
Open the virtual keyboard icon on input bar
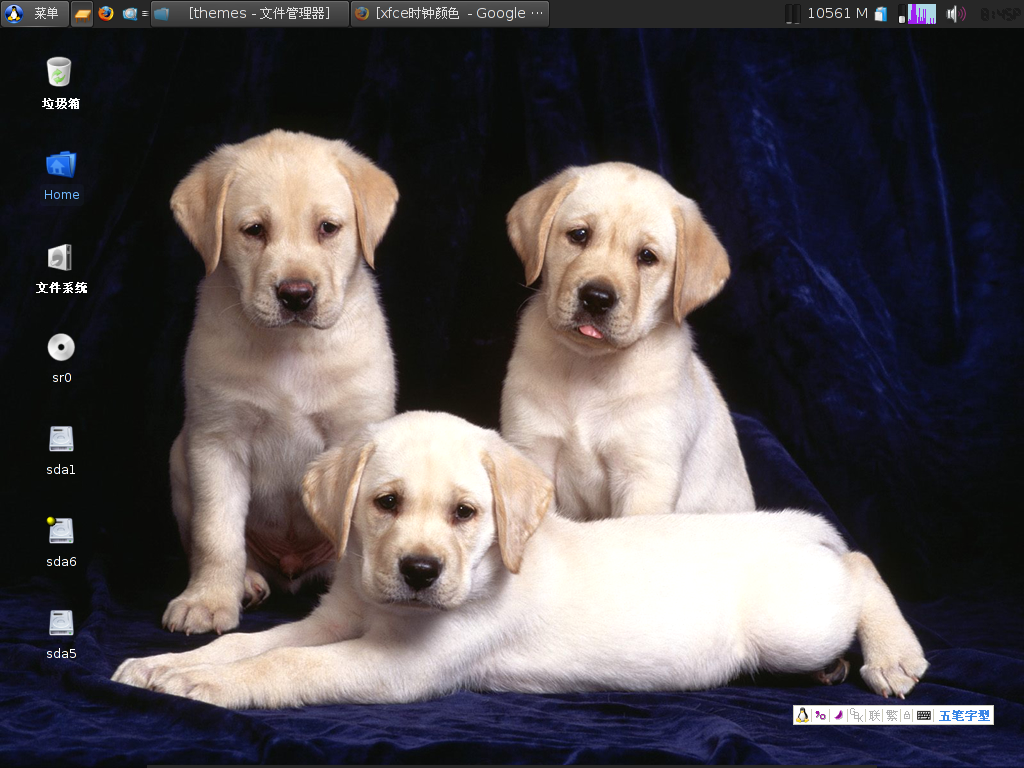924,715
